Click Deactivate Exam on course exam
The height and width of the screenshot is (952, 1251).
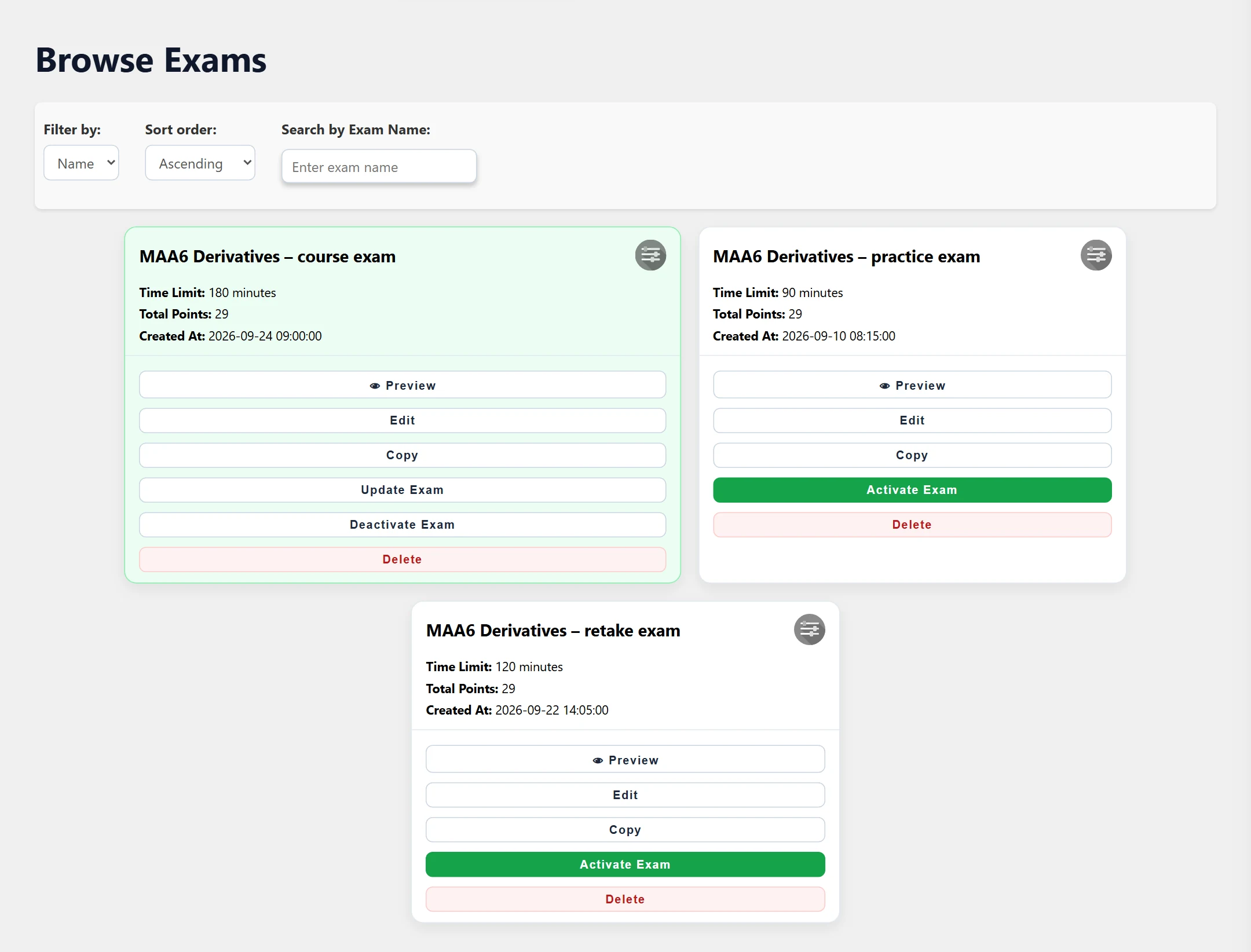coord(402,525)
